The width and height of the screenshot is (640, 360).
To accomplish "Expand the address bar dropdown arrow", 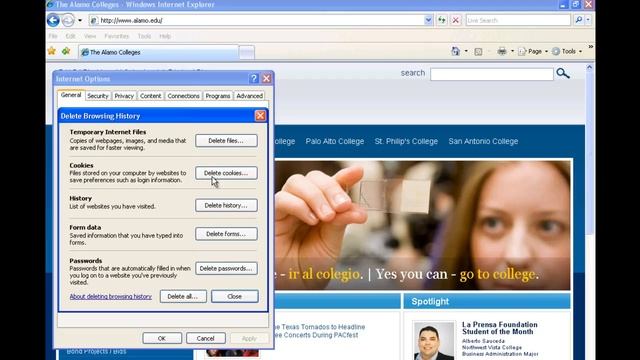I will (428, 20).
